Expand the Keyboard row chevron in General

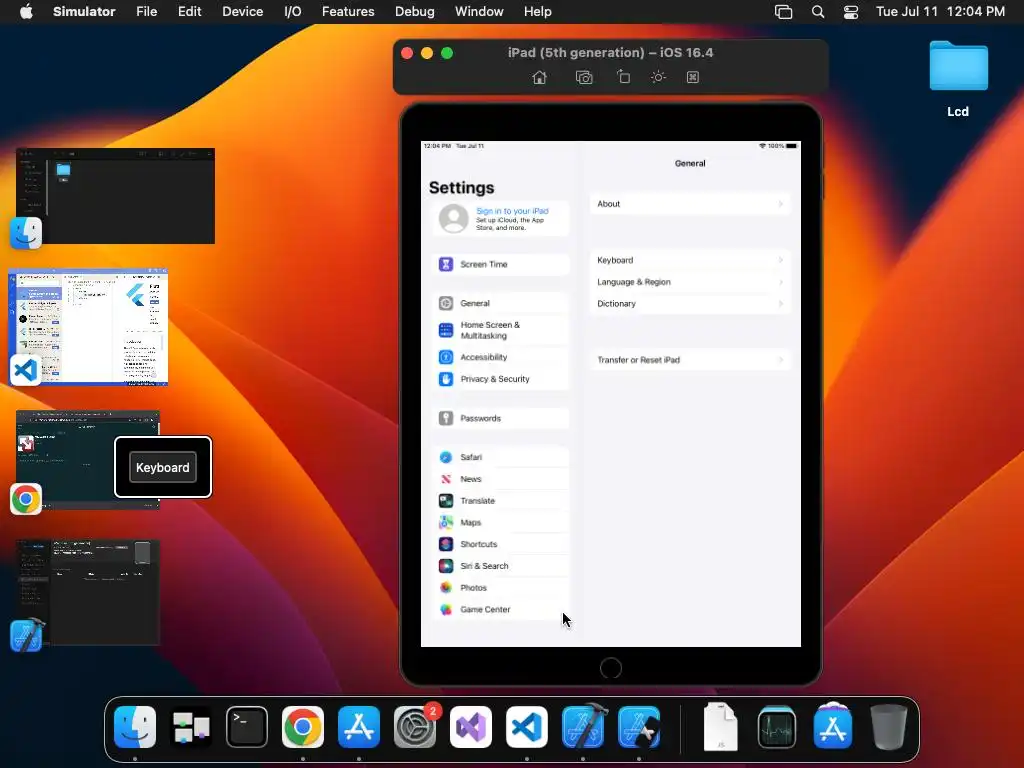tap(780, 260)
